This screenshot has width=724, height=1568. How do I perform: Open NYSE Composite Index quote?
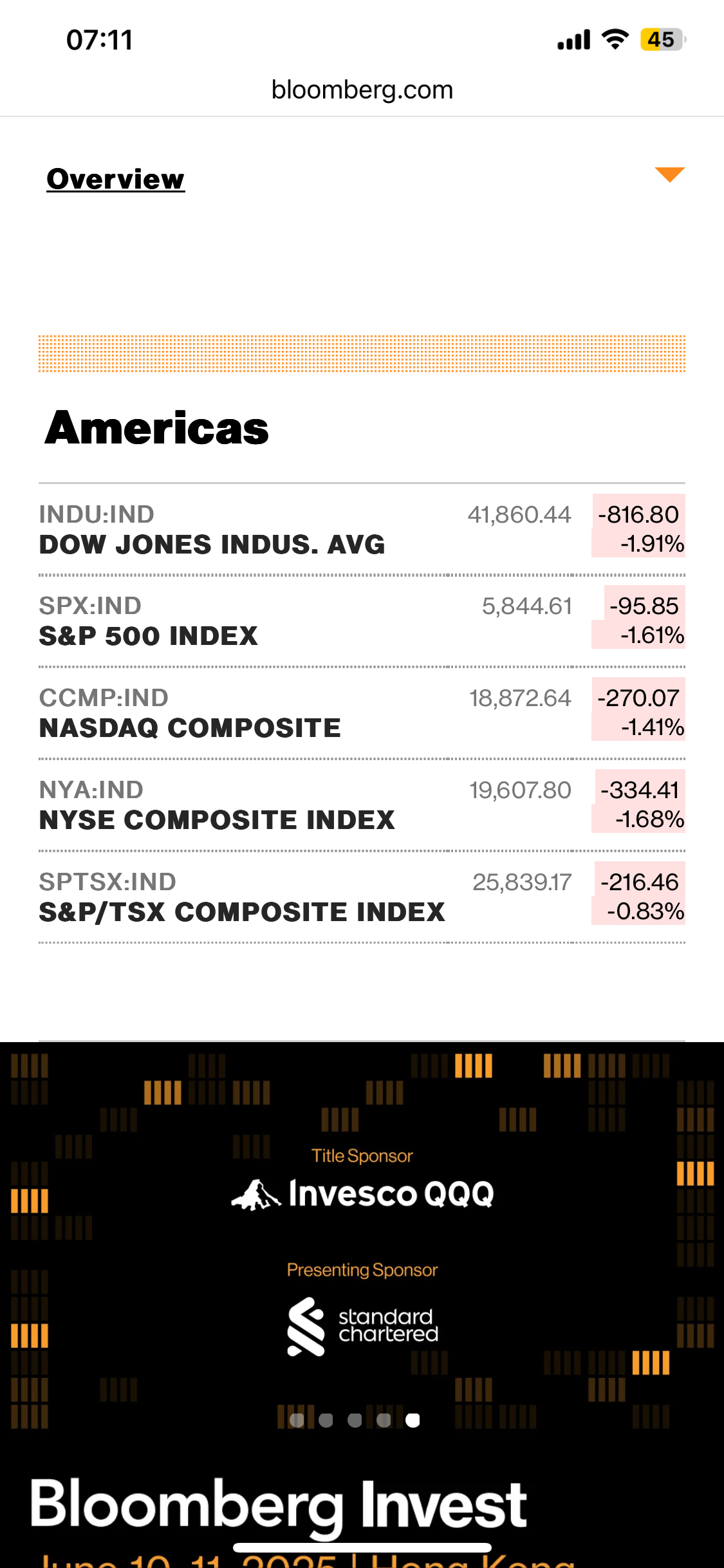217,820
